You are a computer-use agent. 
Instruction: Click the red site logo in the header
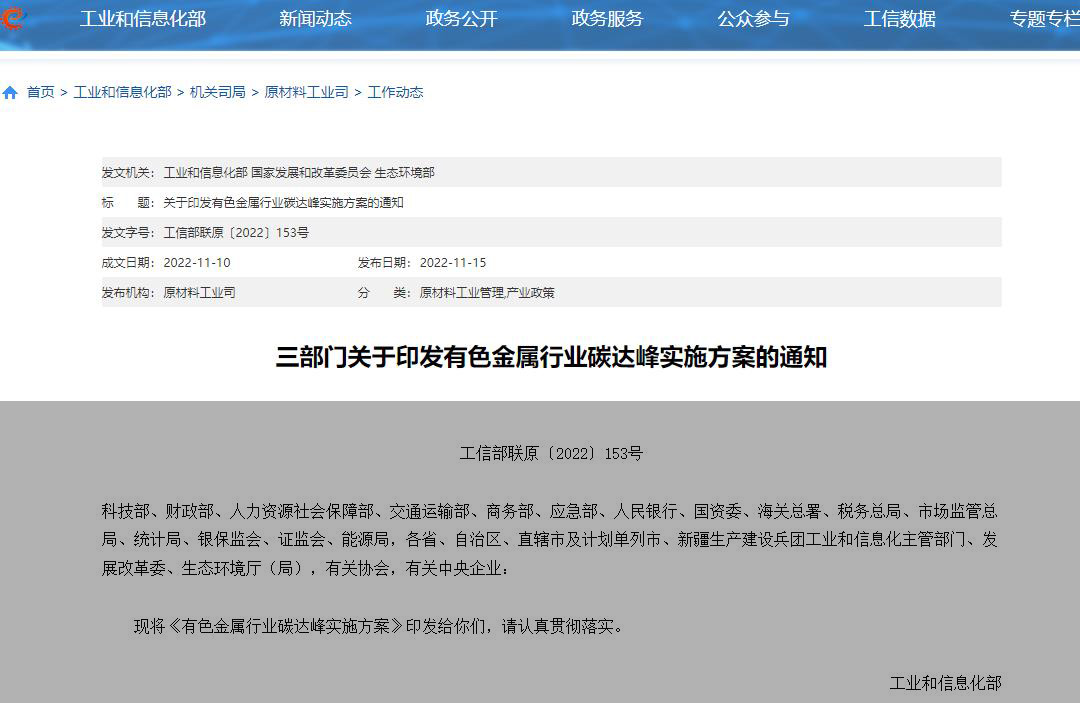pyautogui.click(x=12, y=18)
